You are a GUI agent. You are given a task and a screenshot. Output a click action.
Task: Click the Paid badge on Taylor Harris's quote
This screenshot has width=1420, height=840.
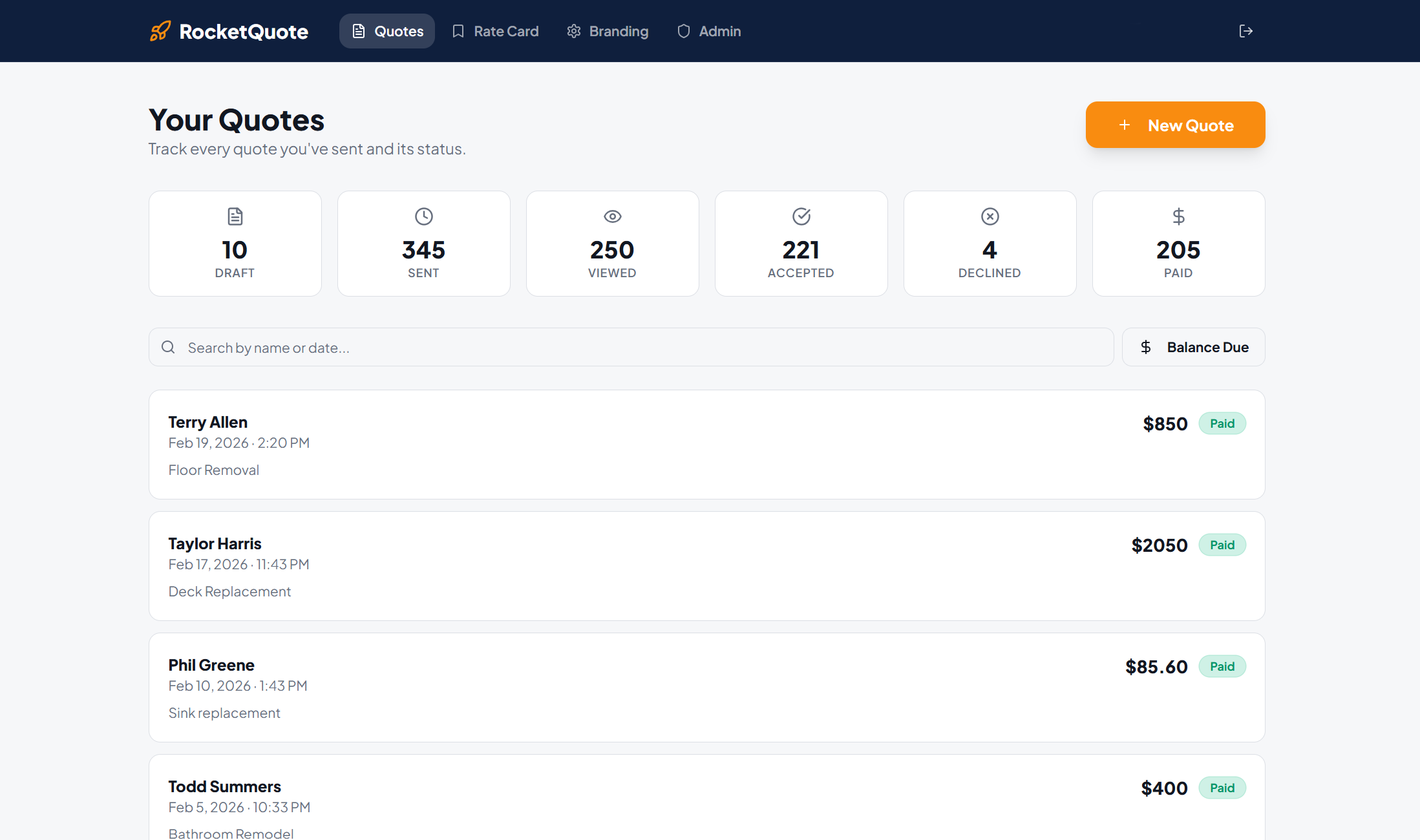[x=1222, y=545]
